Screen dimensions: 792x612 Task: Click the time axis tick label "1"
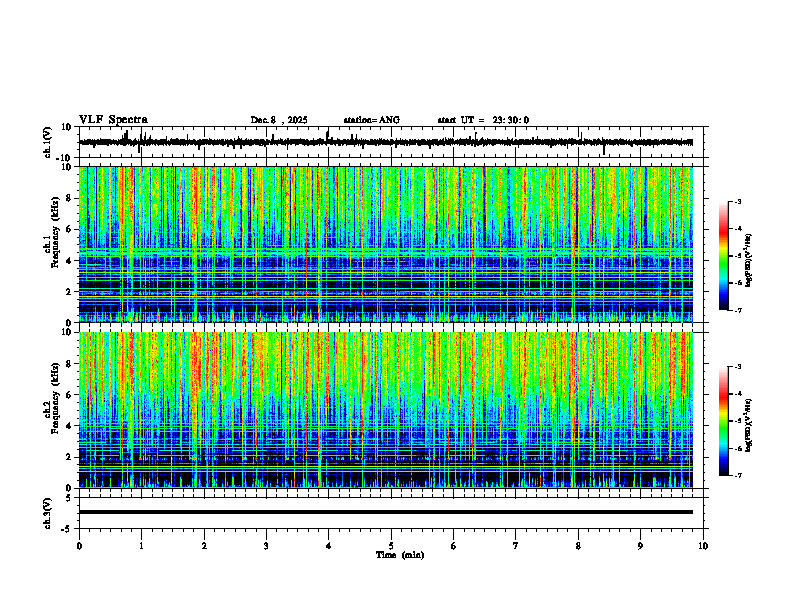[x=141, y=546]
